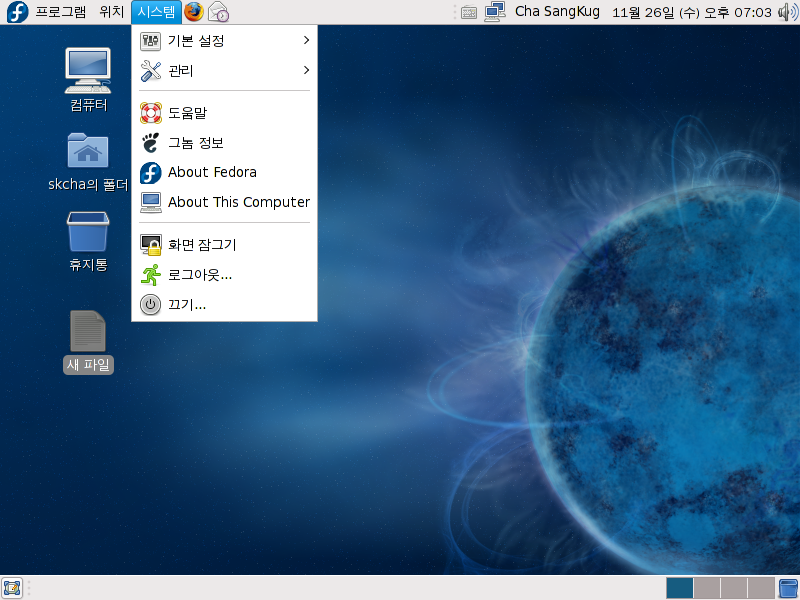
Task: Open 그놈 정보 About GNOME
Action: pos(224,143)
